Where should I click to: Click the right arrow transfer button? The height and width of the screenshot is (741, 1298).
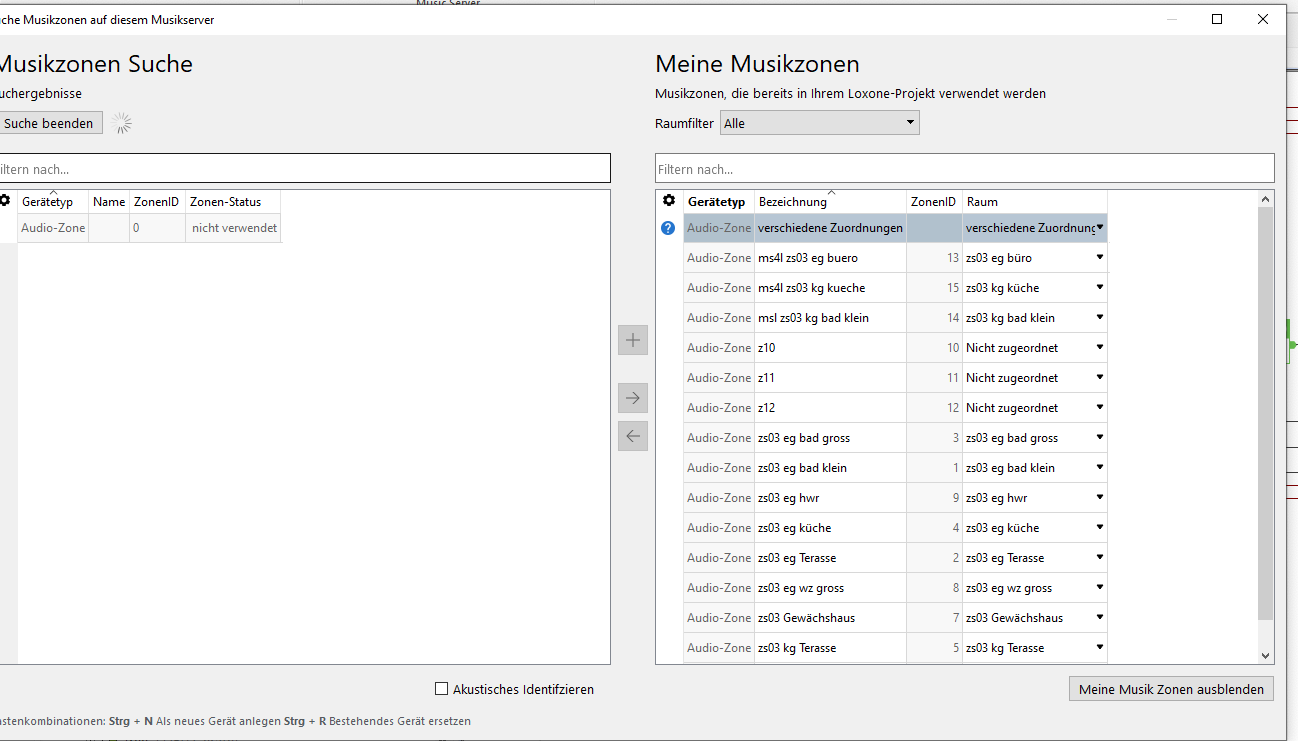pyautogui.click(x=633, y=398)
